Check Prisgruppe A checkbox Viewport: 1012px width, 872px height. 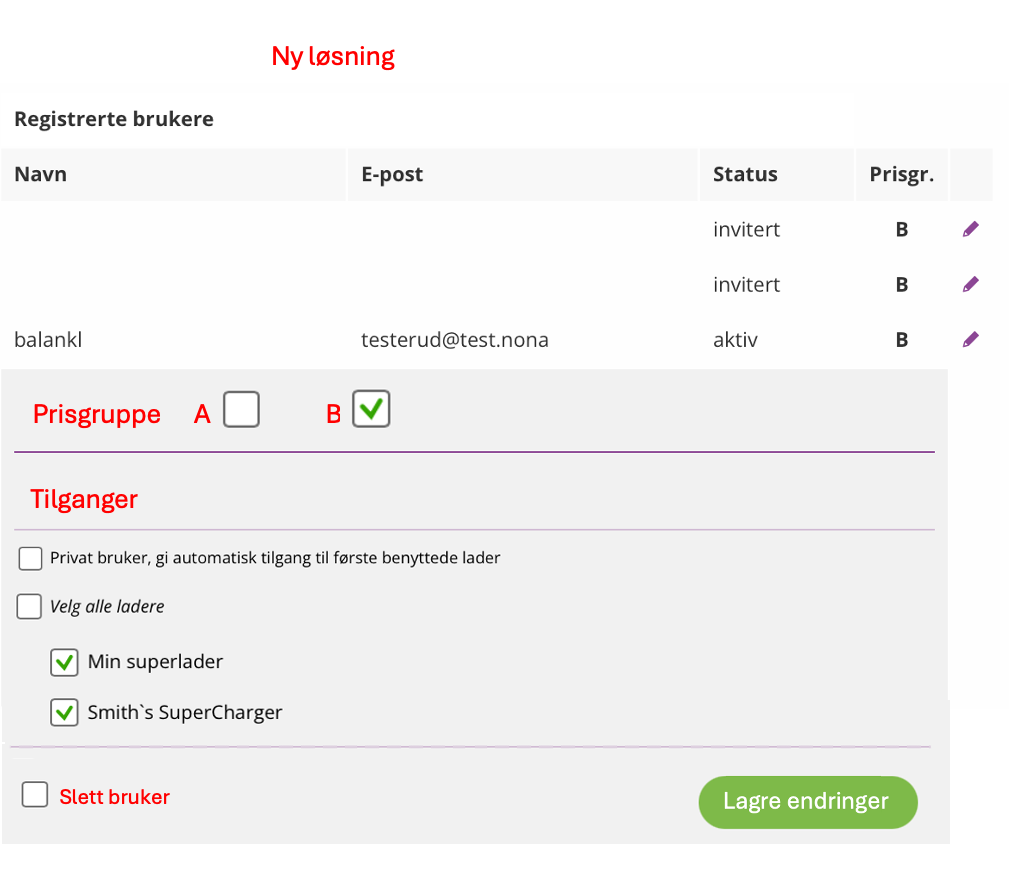[x=241, y=410]
